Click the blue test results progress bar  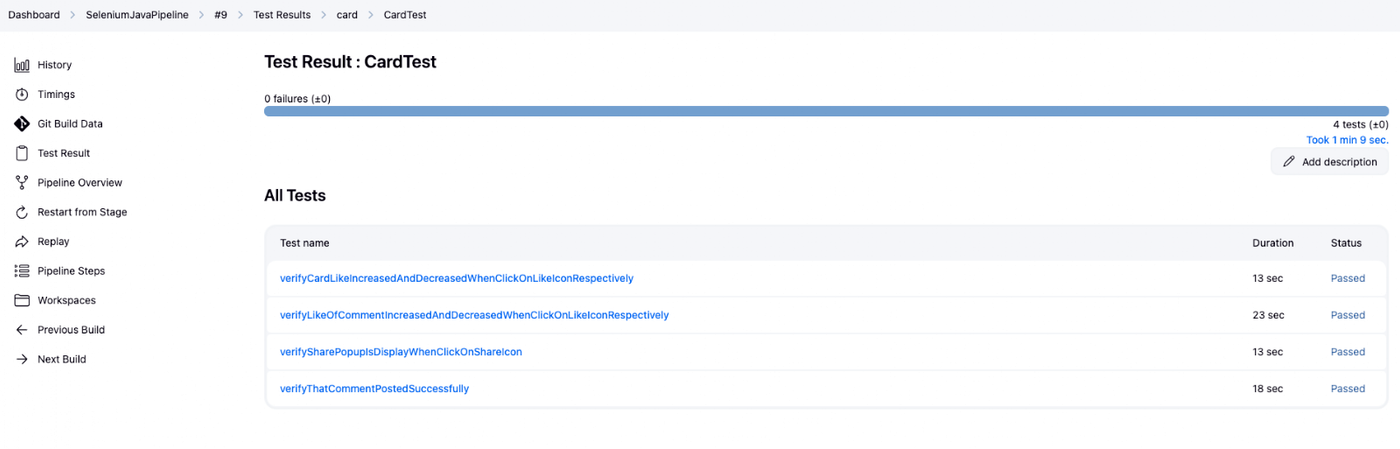pyautogui.click(x=826, y=111)
